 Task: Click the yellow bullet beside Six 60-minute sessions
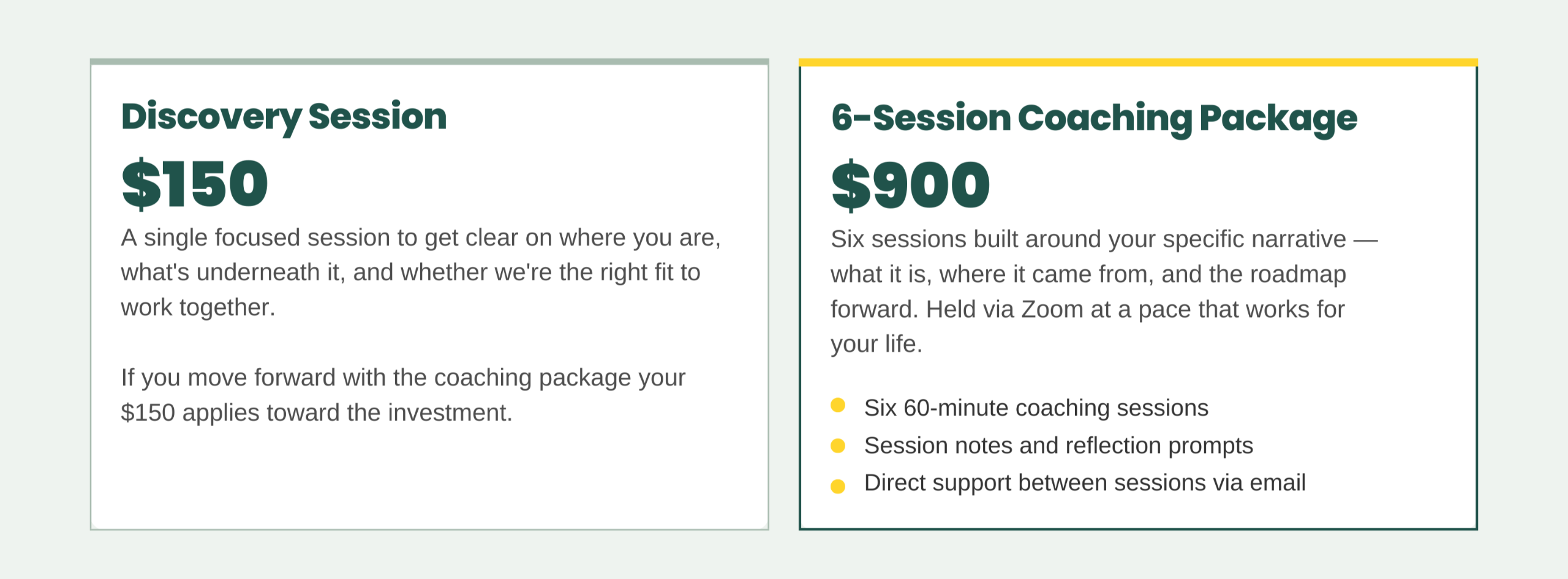[838, 405]
